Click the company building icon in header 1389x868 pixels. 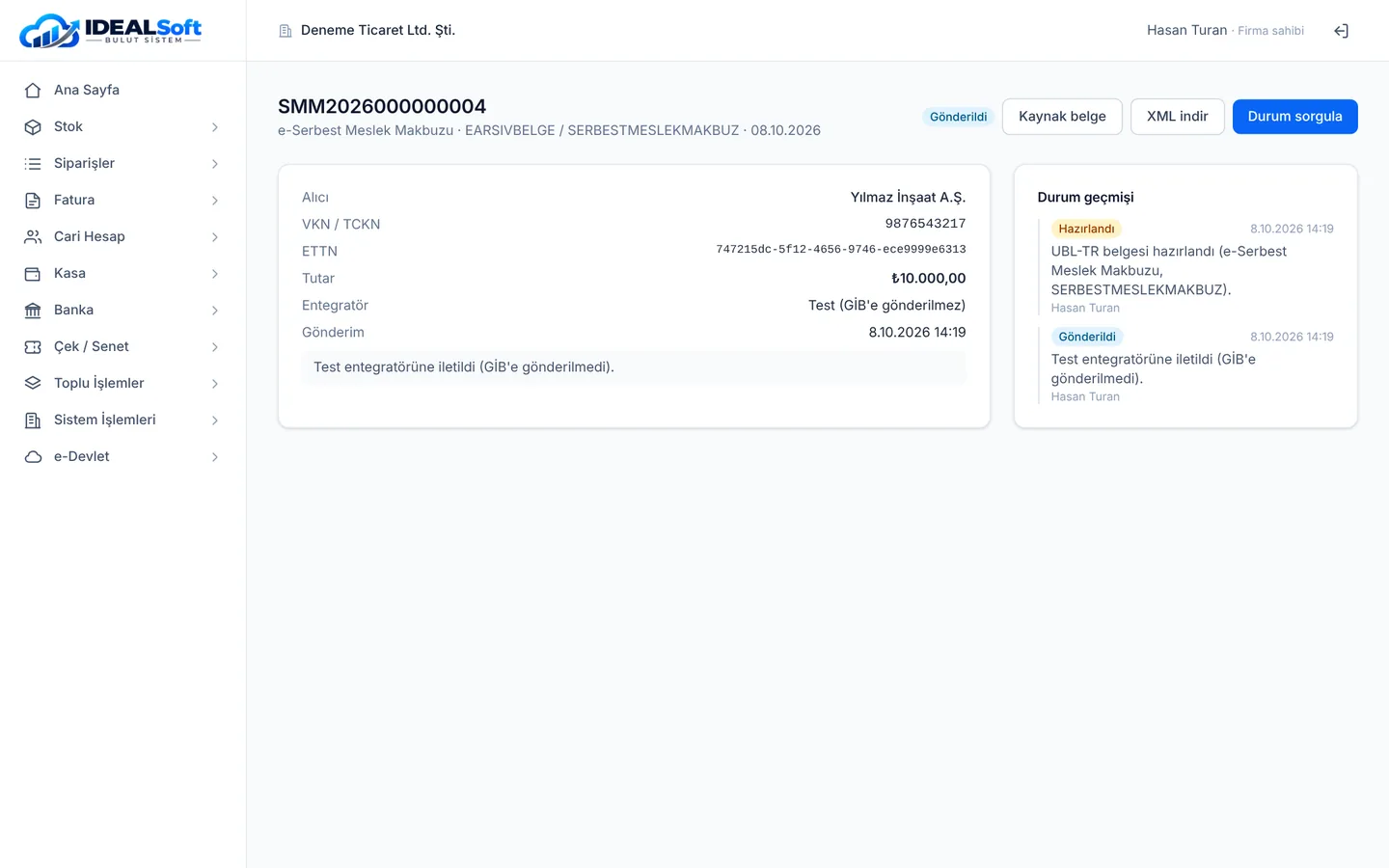click(286, 31)
